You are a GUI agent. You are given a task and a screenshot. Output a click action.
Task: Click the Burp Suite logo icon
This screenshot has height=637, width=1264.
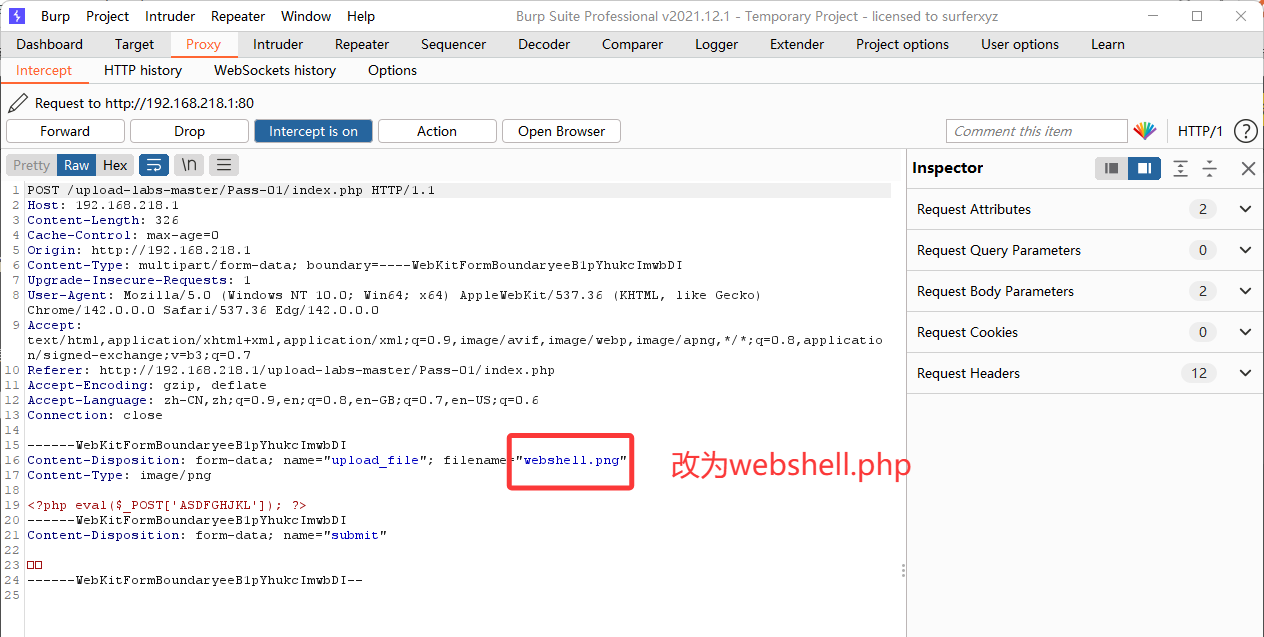[x=15, y=16]
